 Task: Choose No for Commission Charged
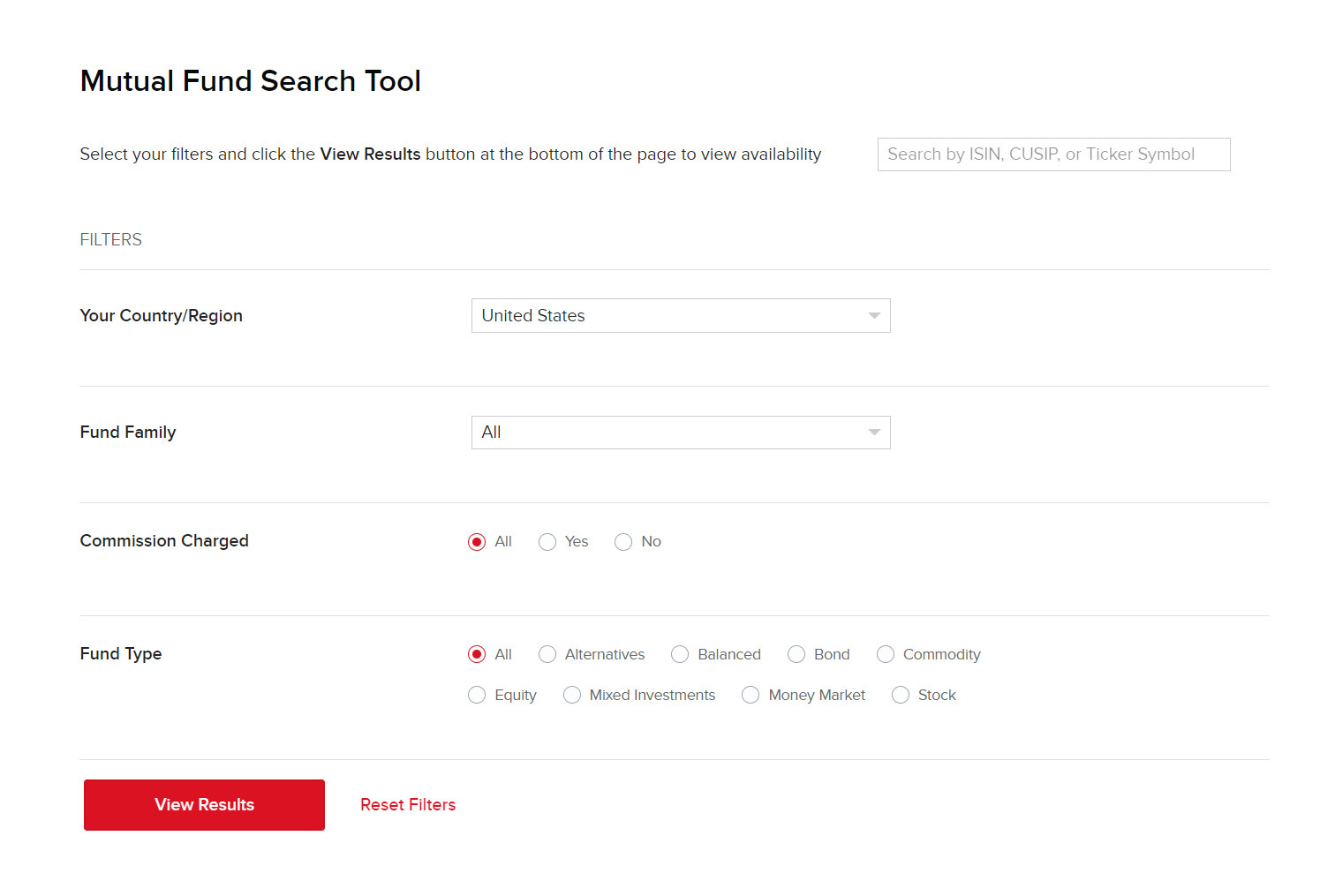click(x=623, y=542)
